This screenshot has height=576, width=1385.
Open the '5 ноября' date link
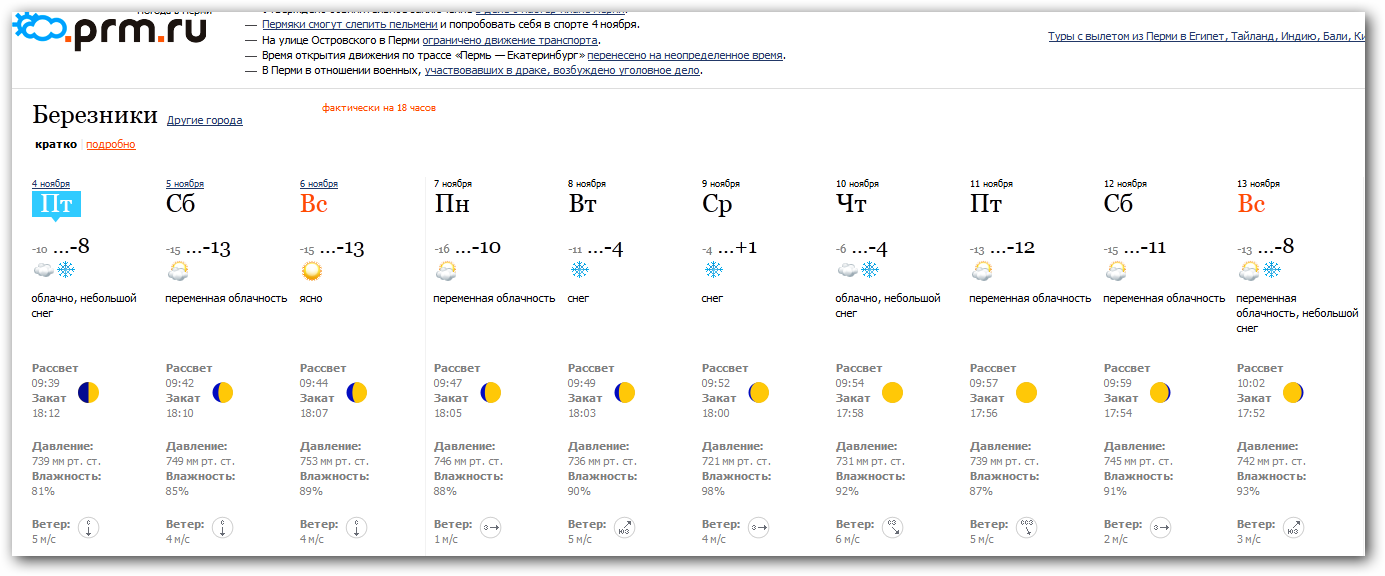185,184
